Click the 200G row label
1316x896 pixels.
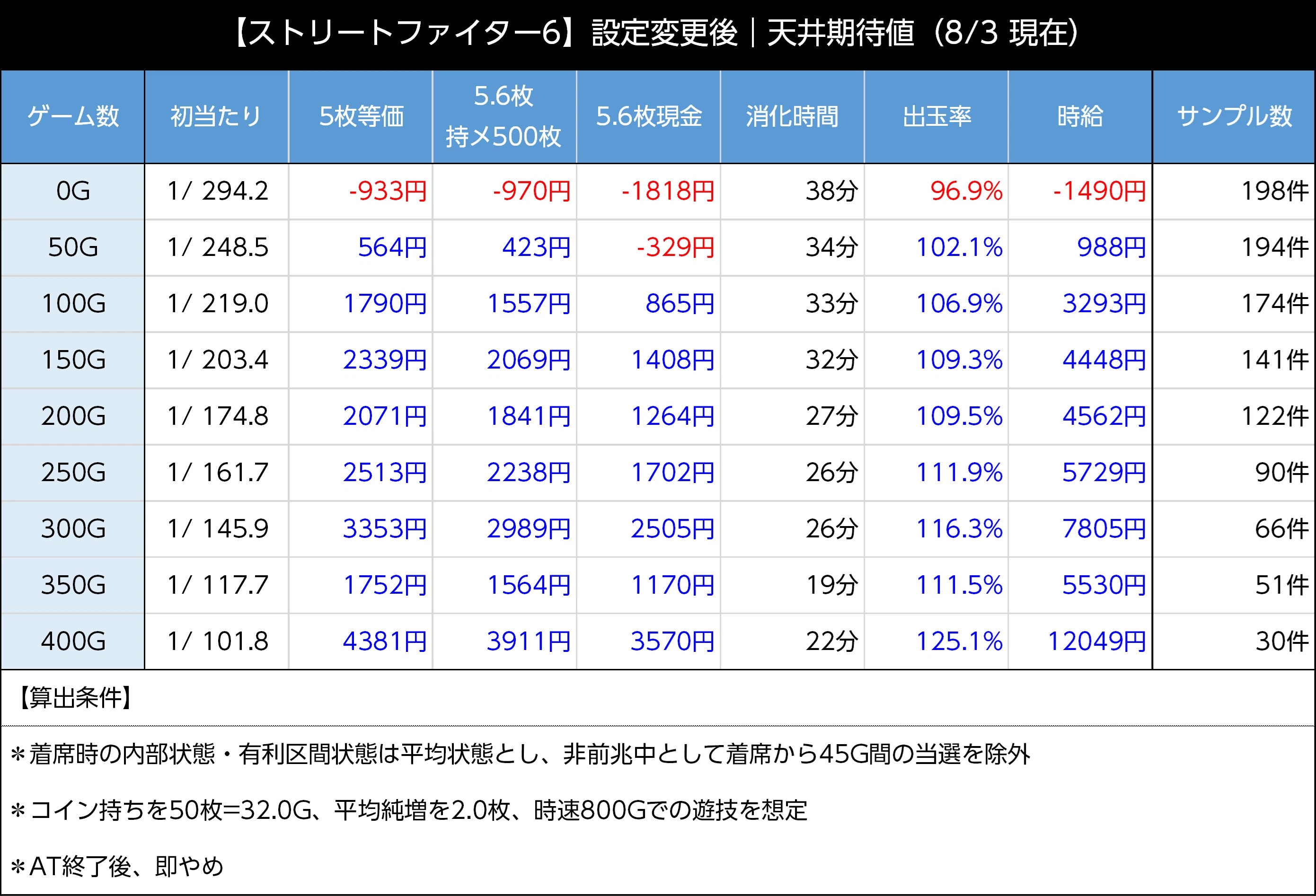pos(73,416)
